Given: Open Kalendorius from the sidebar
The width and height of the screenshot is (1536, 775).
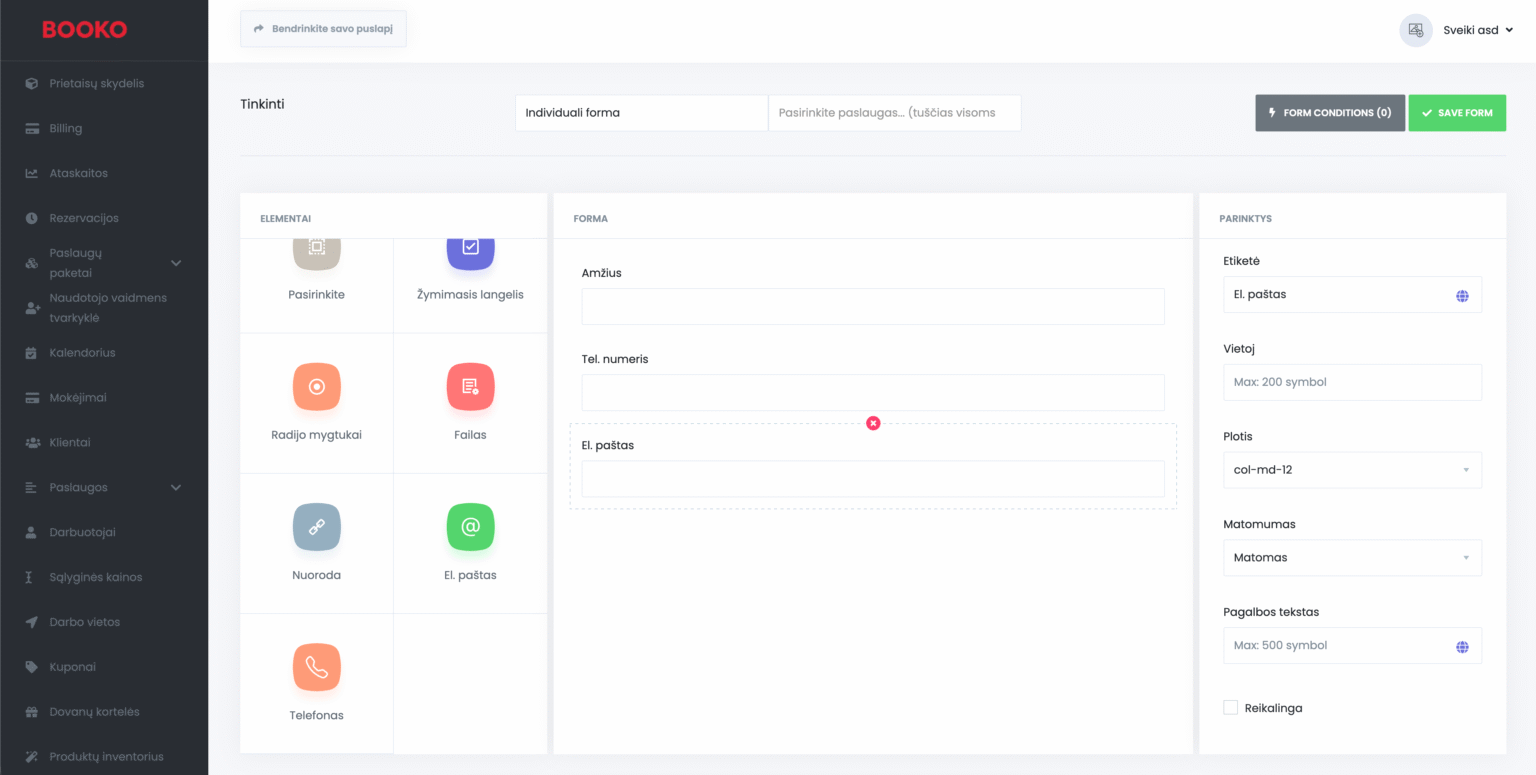Looking at the screenshot, I should (x=82, y=353).
